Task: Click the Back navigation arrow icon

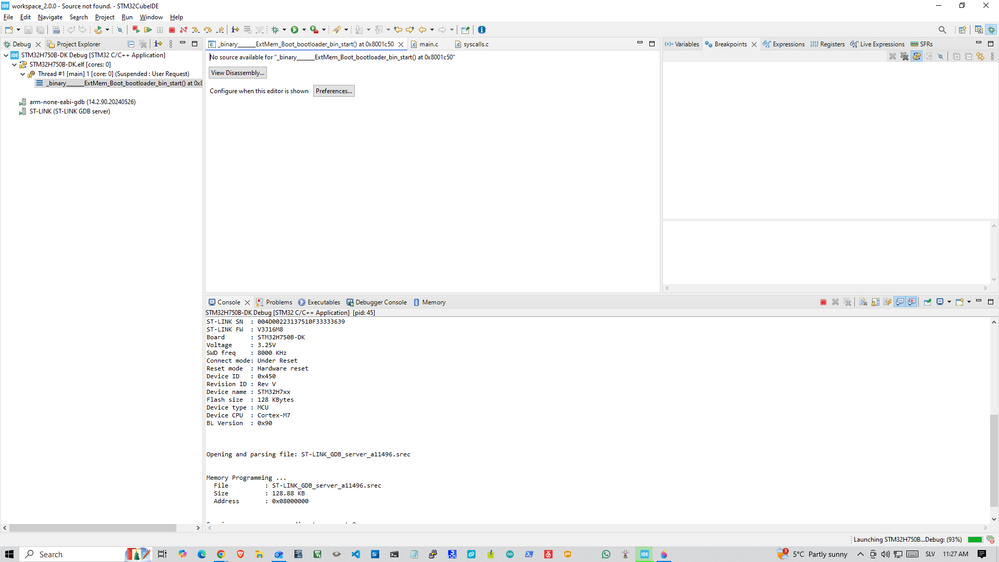Action: click(422, 29)
